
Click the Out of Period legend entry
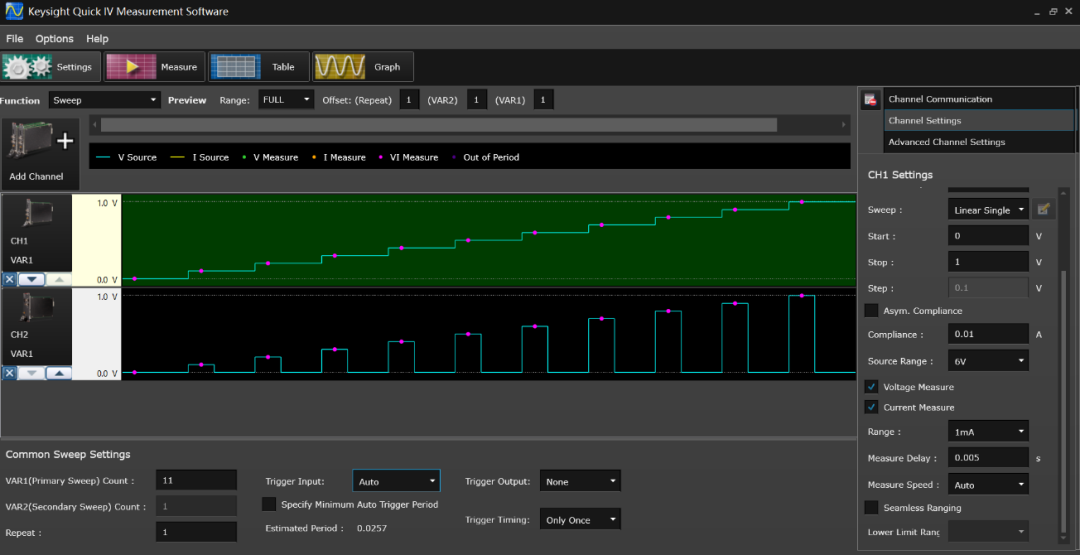(x=484, y=157)
